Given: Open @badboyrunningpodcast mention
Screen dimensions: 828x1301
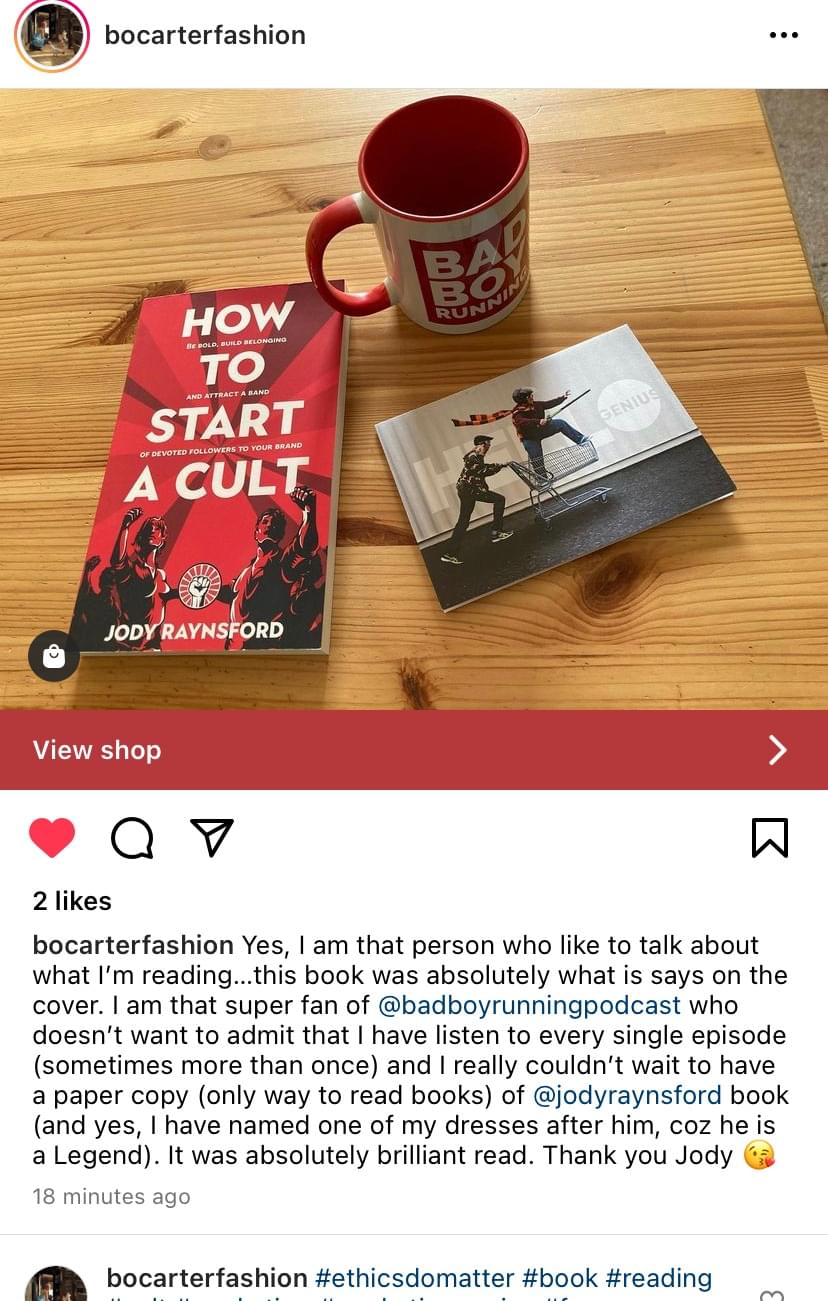Looking at the screenshot, I should [529, 1005].
